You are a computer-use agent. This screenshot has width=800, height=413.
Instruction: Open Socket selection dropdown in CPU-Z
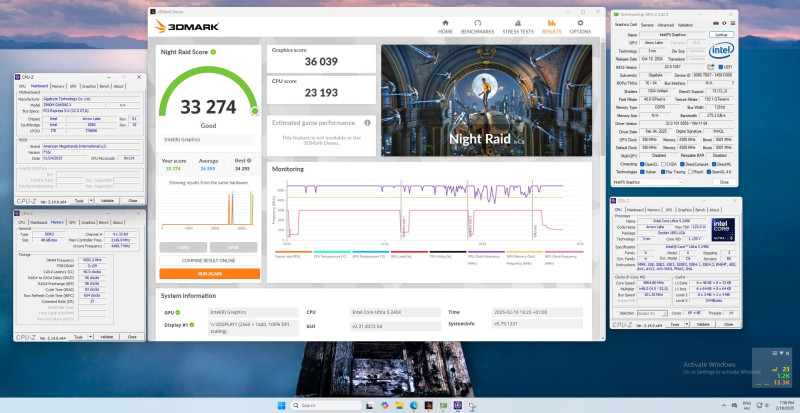pos(651,313)
